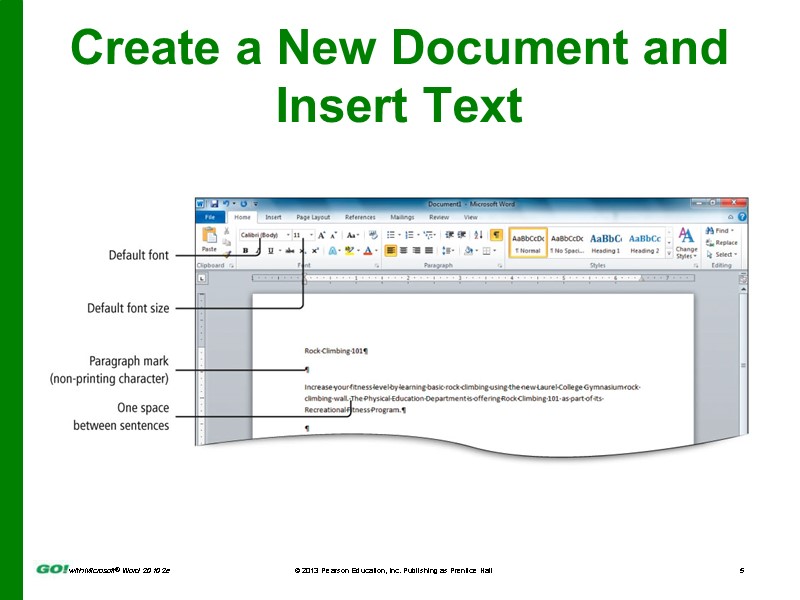Open the Text Highlight Color icon
800x600 pixels.
[348, 248]
